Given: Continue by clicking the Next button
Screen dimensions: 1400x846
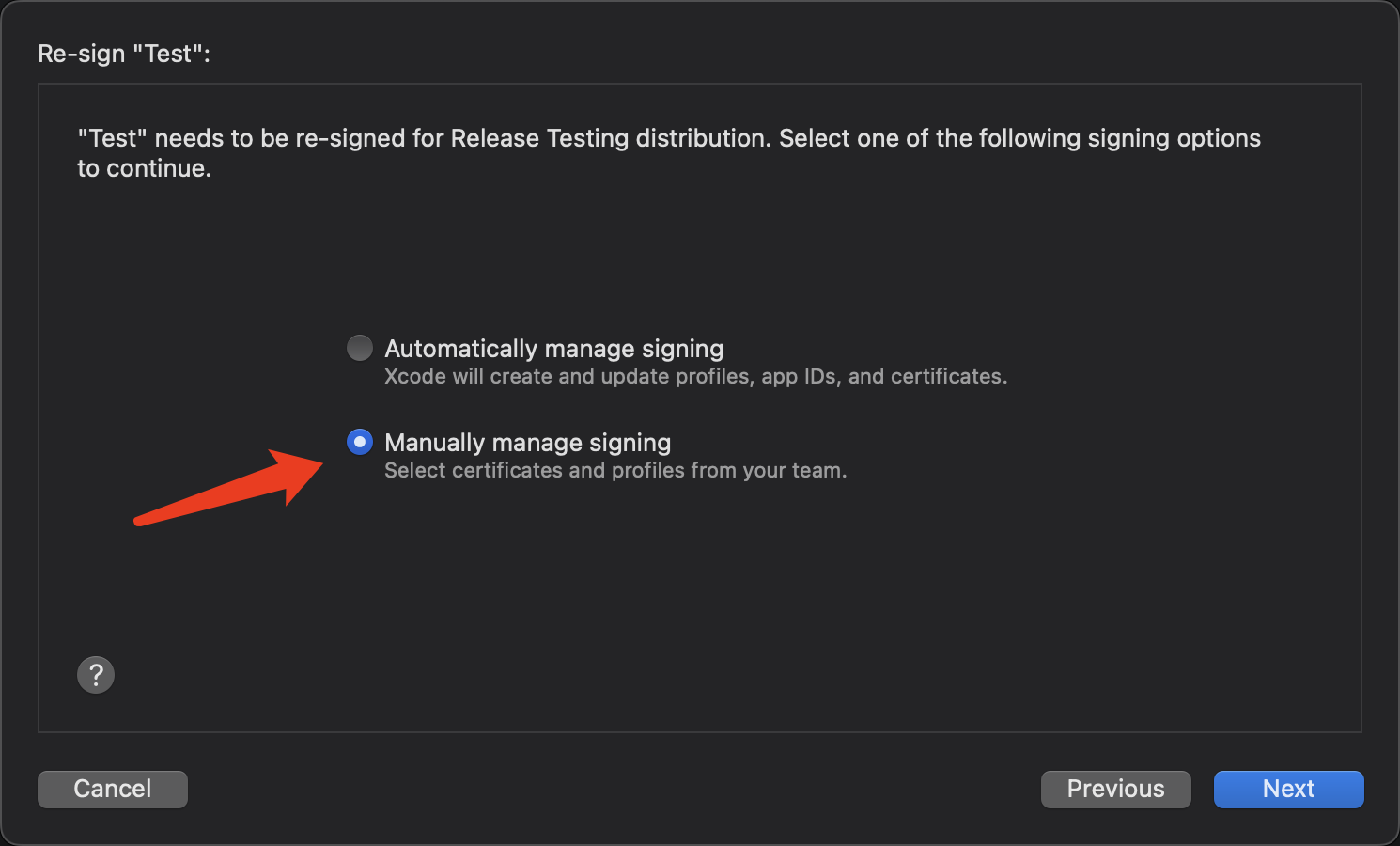Looking at the screenshot, I should tap(1288, 789).
